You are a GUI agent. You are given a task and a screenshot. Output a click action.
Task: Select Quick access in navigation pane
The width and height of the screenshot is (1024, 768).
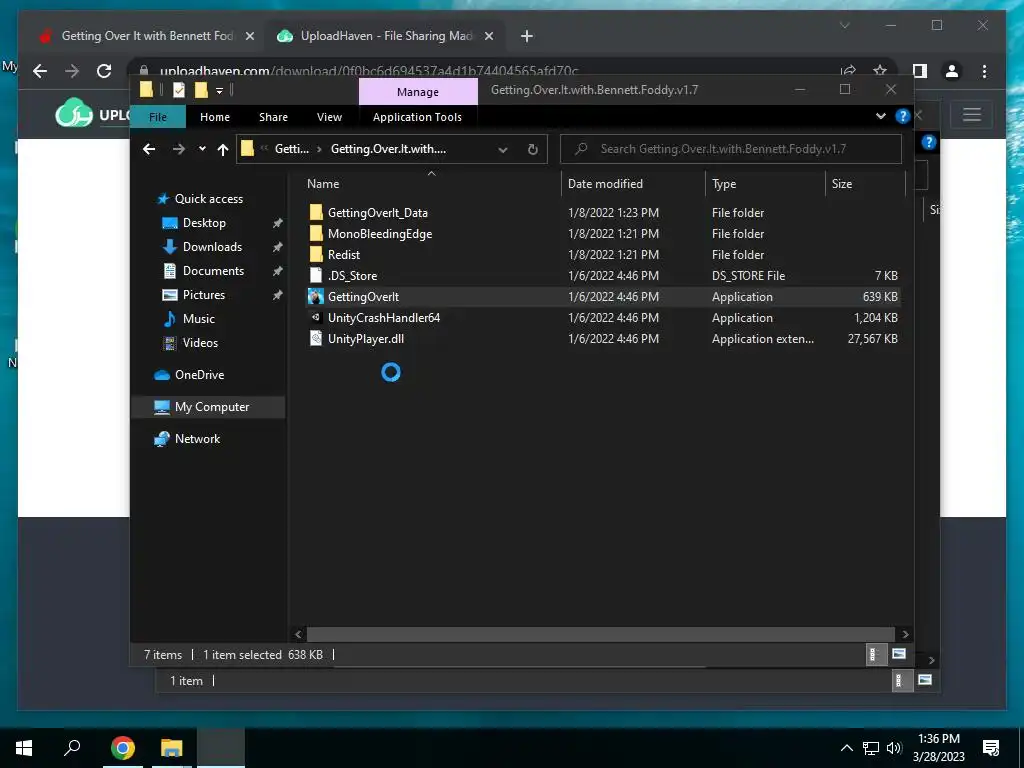[208, 199]
